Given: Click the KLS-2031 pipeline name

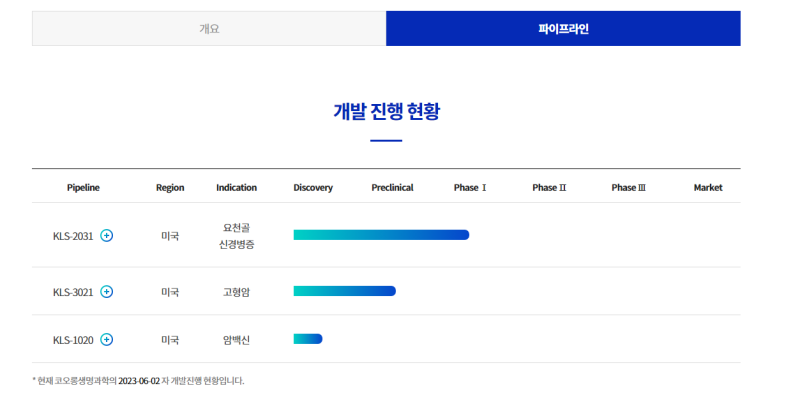Looking at the screenshot, I should 73,236.
